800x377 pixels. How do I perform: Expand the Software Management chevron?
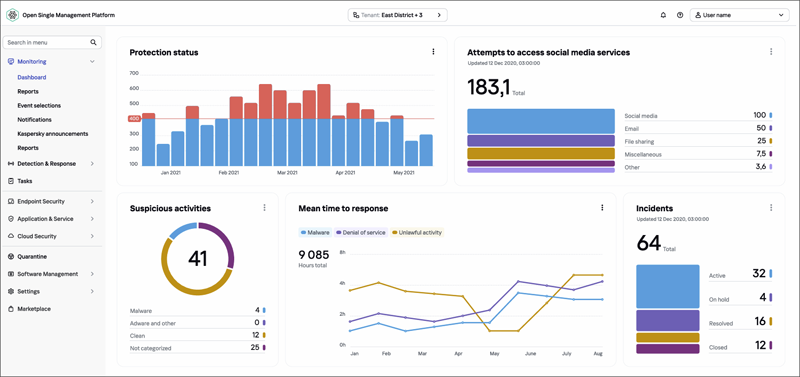pyautogui.click(x=92, y=274)
